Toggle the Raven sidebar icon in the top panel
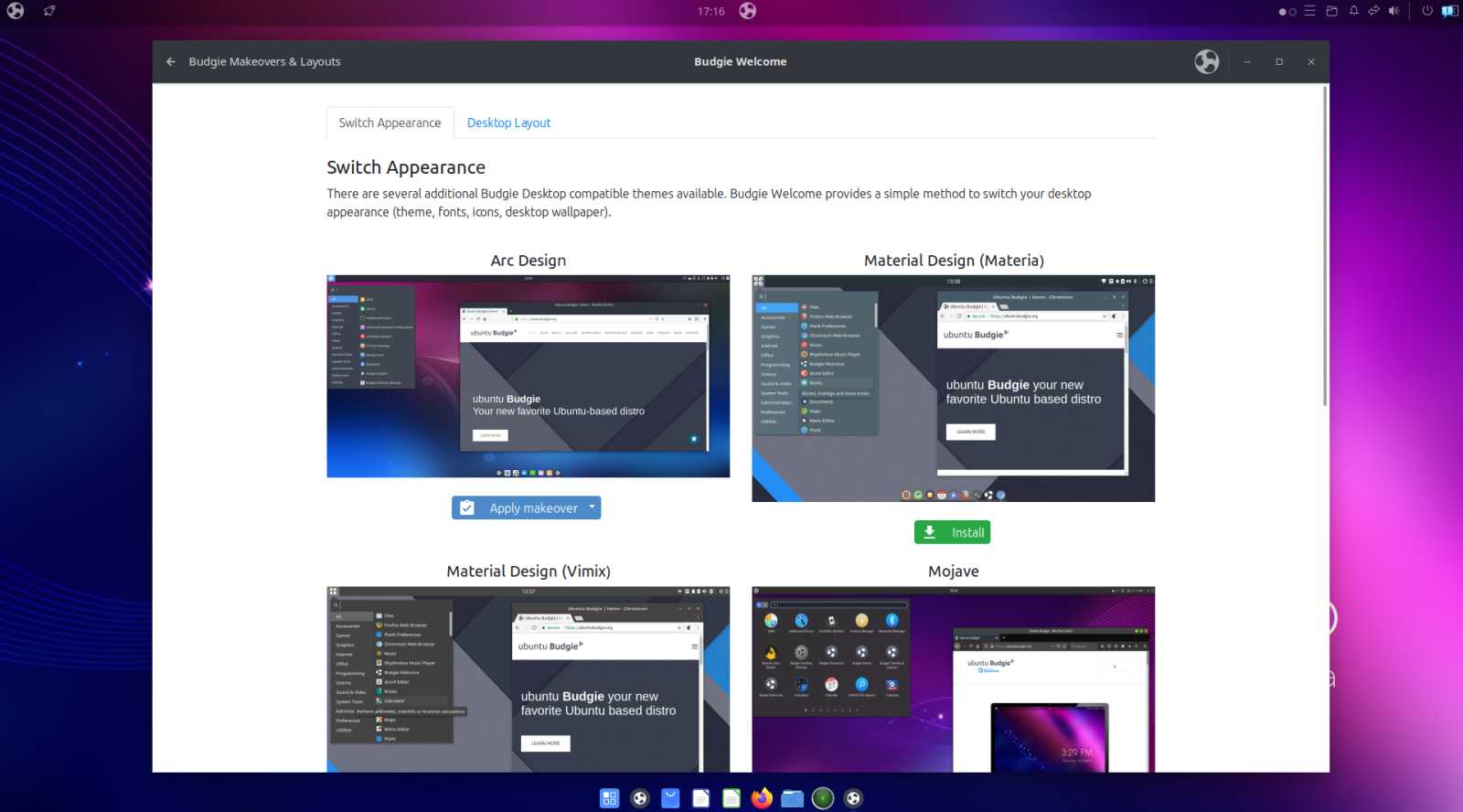1463x812 pixels. pos(1449,11)
